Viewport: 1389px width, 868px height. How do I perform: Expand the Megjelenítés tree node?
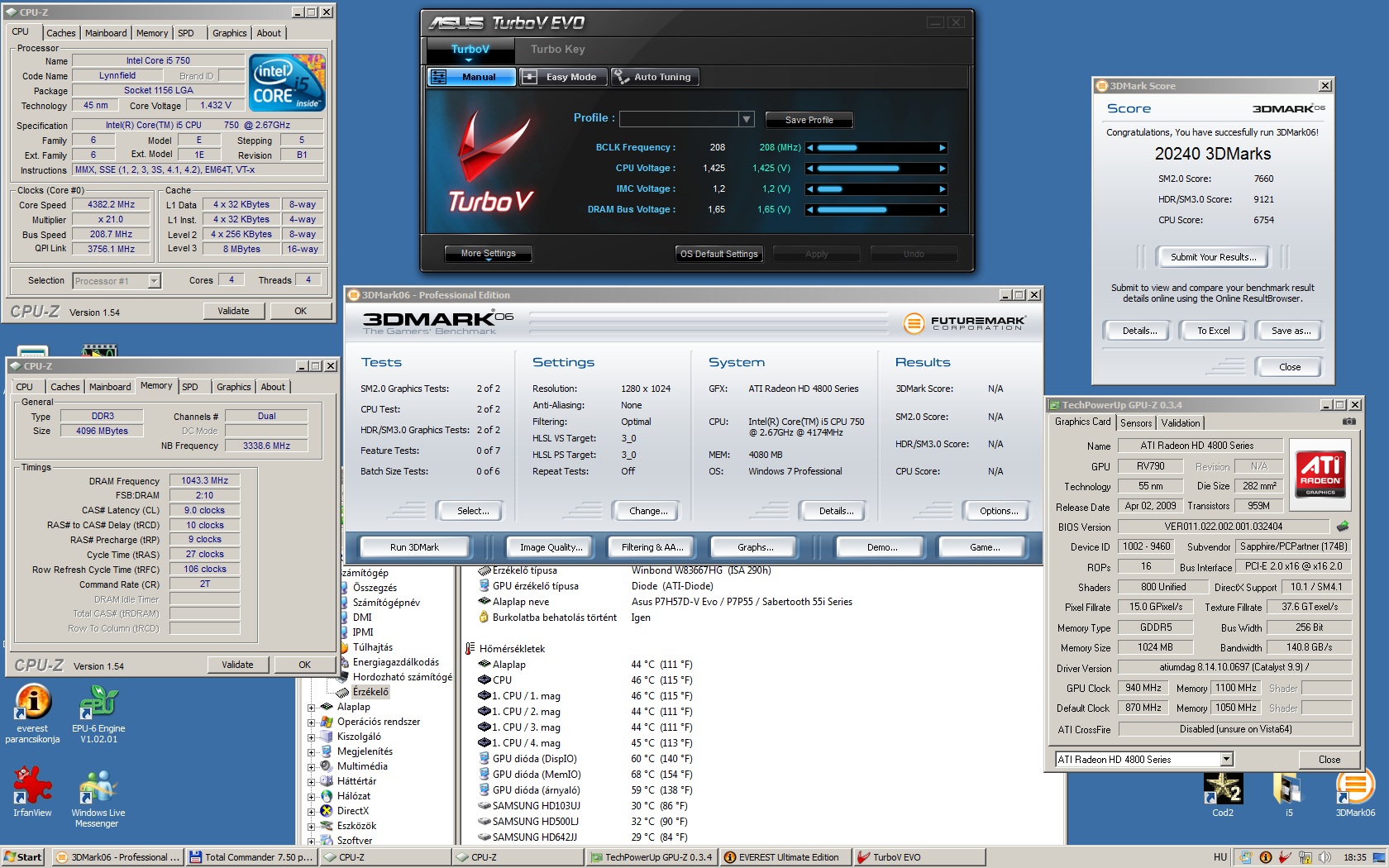[312, 752]
